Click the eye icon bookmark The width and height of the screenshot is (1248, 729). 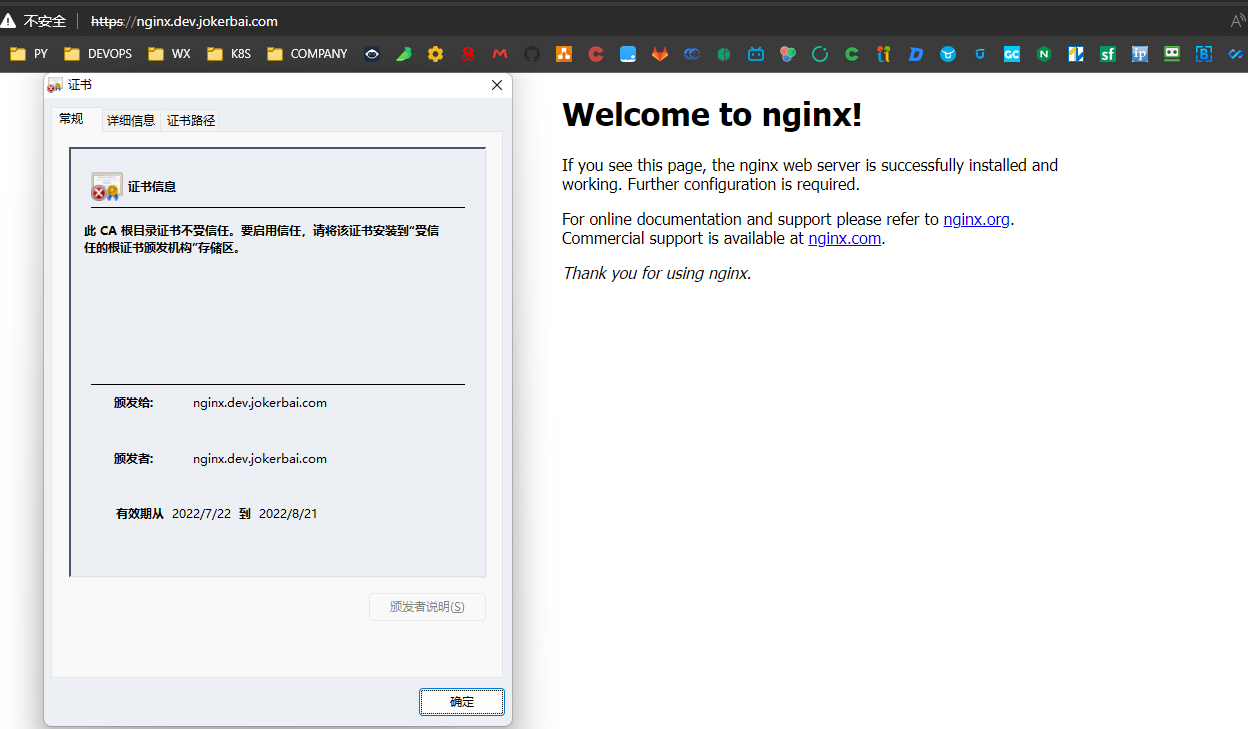[372, 54]
